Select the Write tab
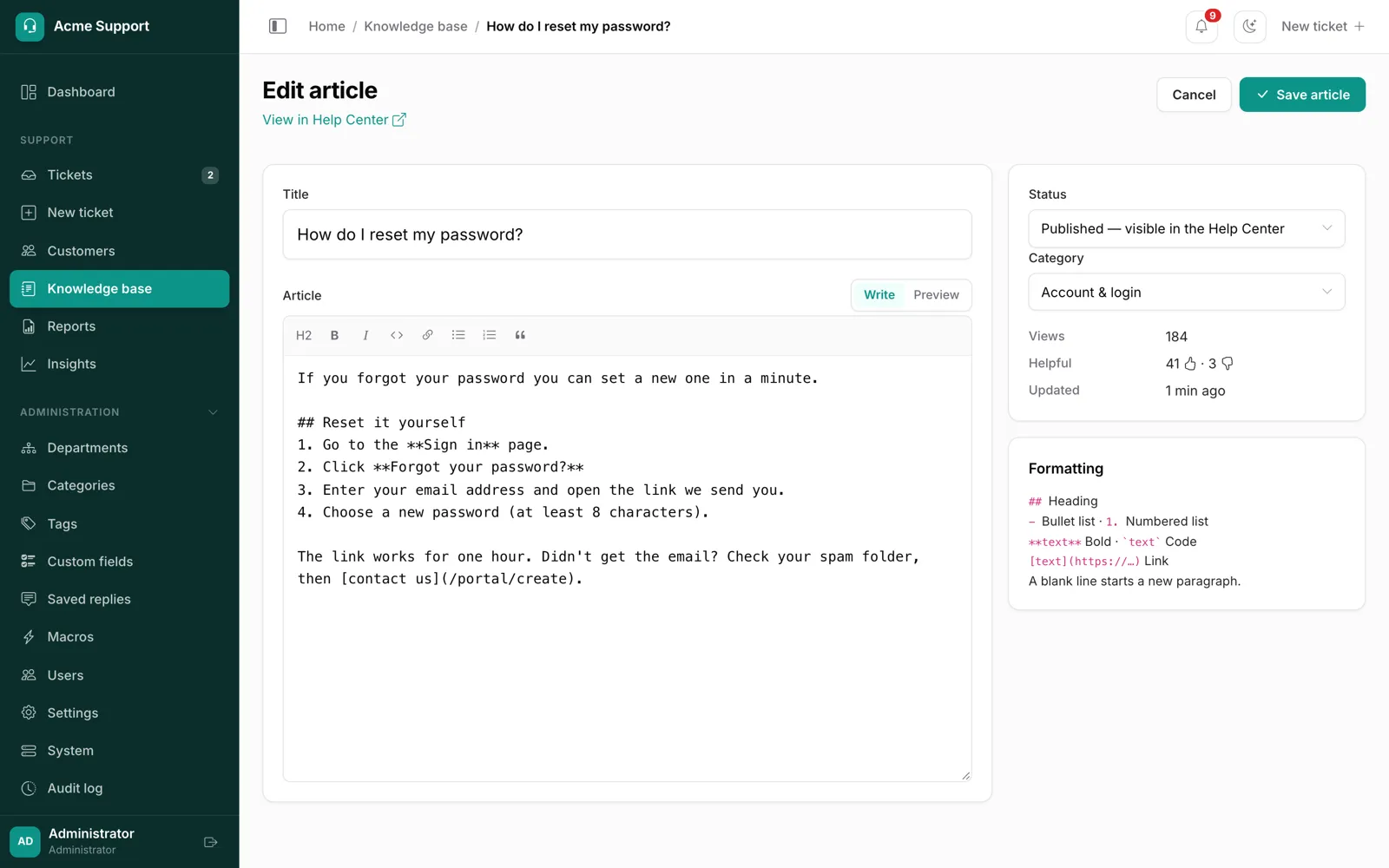 (x=879, y=295)
